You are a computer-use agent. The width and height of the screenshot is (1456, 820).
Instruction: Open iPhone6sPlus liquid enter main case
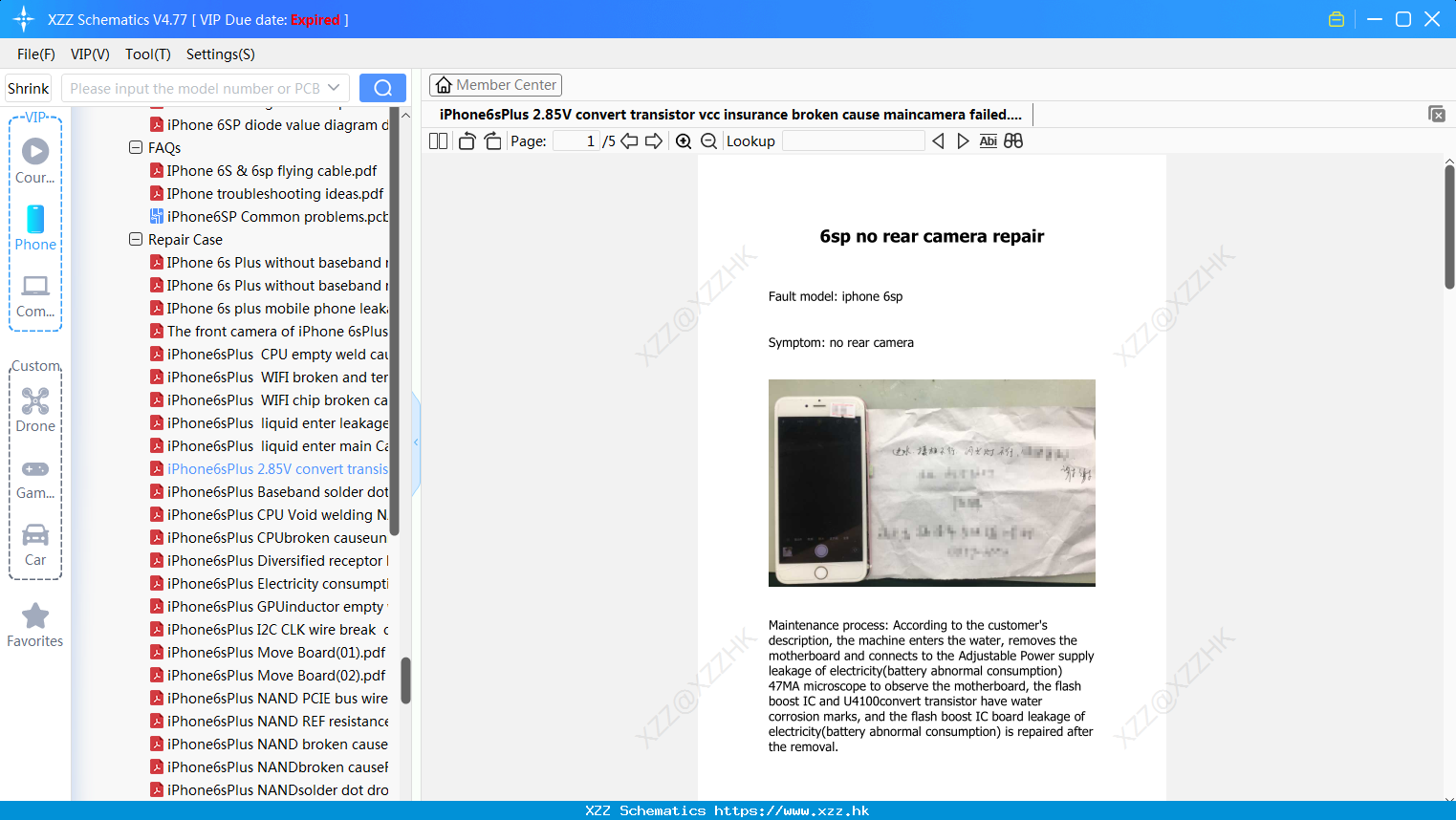point(270,445)
